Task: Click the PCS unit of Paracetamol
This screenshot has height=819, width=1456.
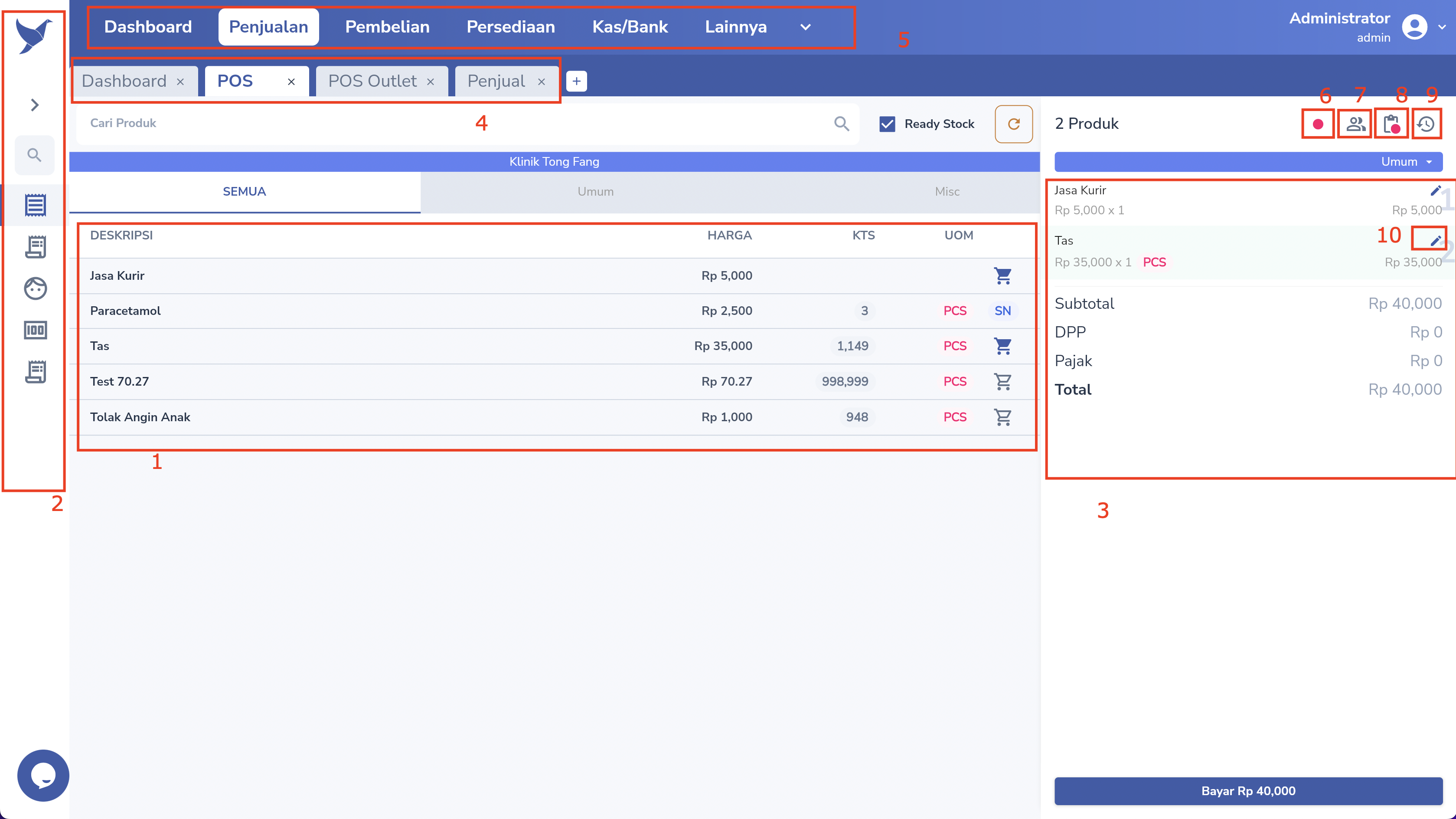Action: (955, 311)
